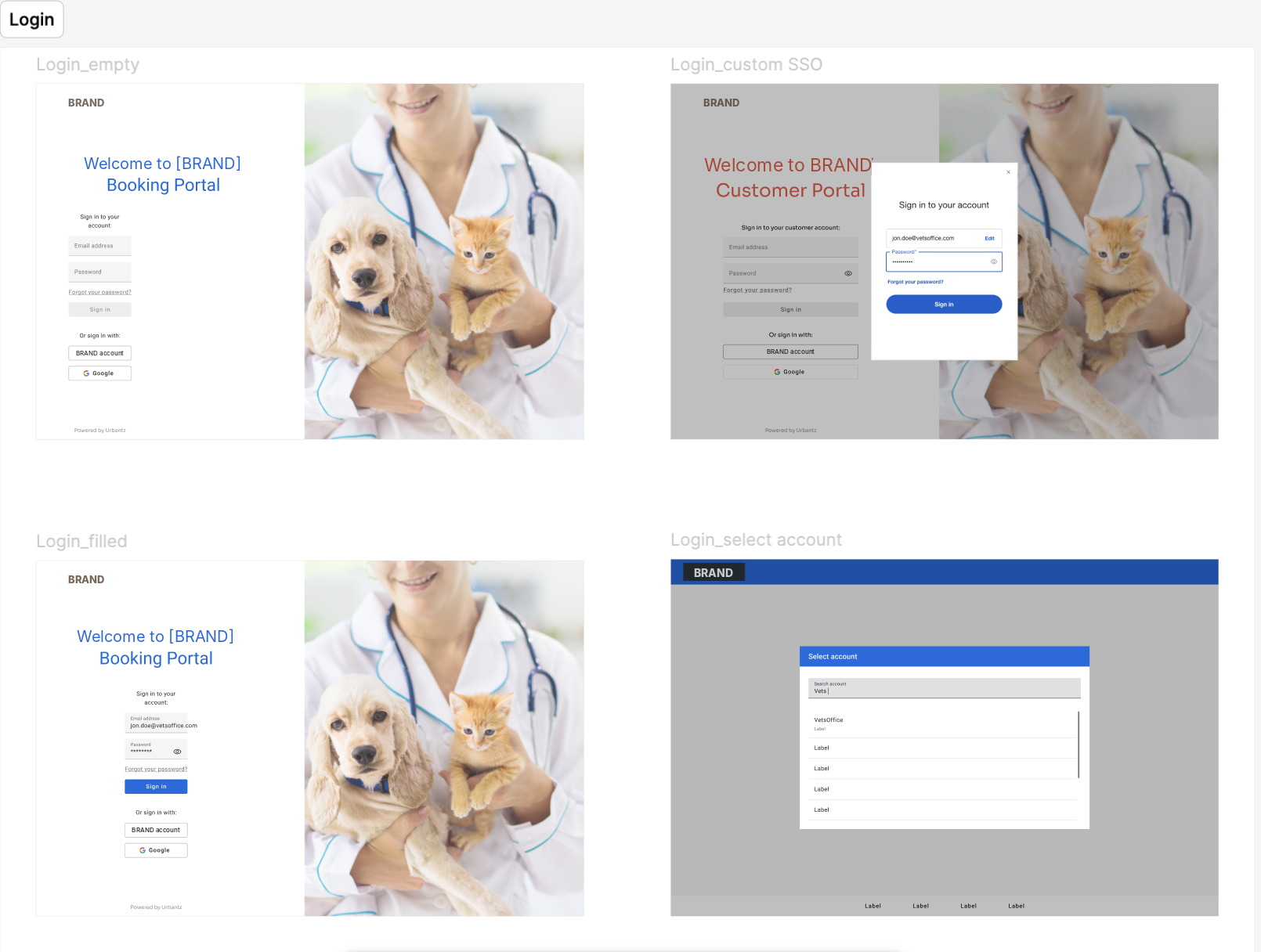Image resolution: width=1261 pixels, height=952 pixels.
Task: Select the VetsOffice account row
Action: click(942, 724)
